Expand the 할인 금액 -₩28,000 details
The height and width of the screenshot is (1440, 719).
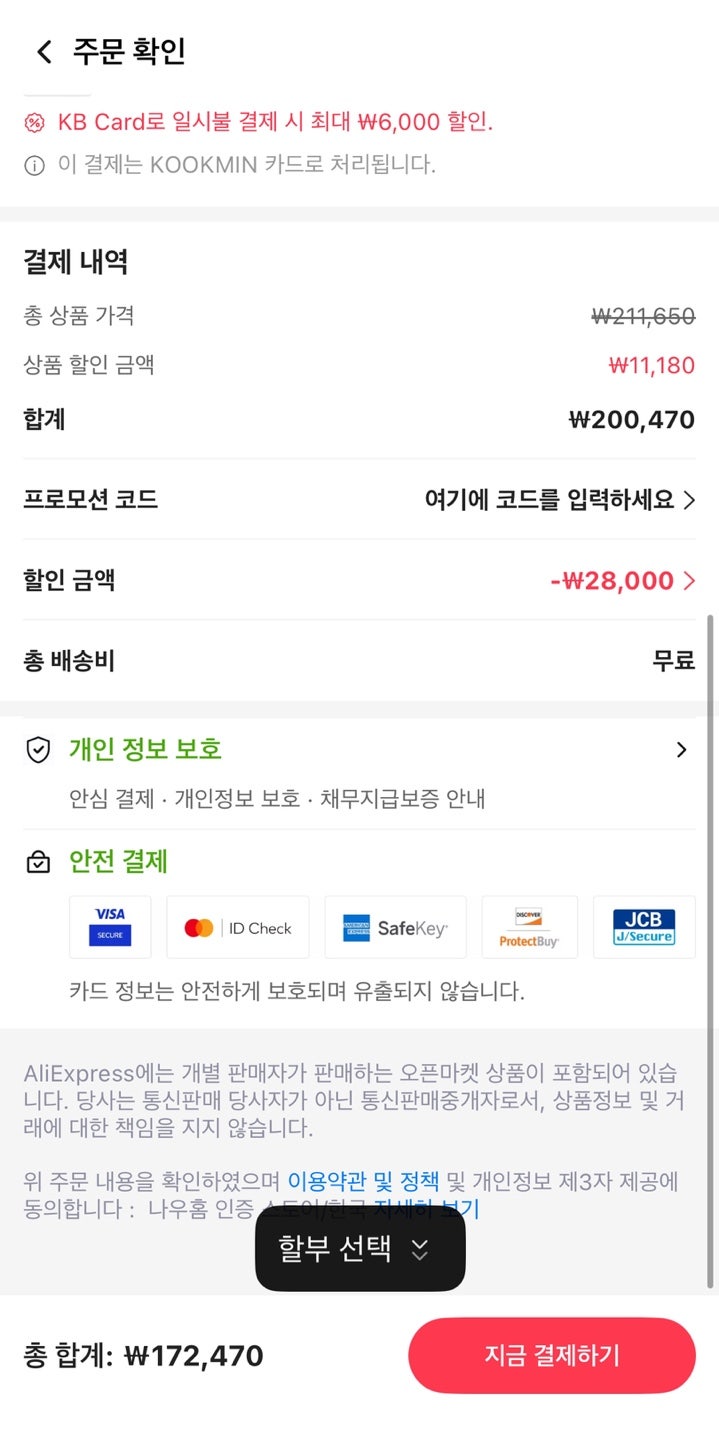point(622,580)
